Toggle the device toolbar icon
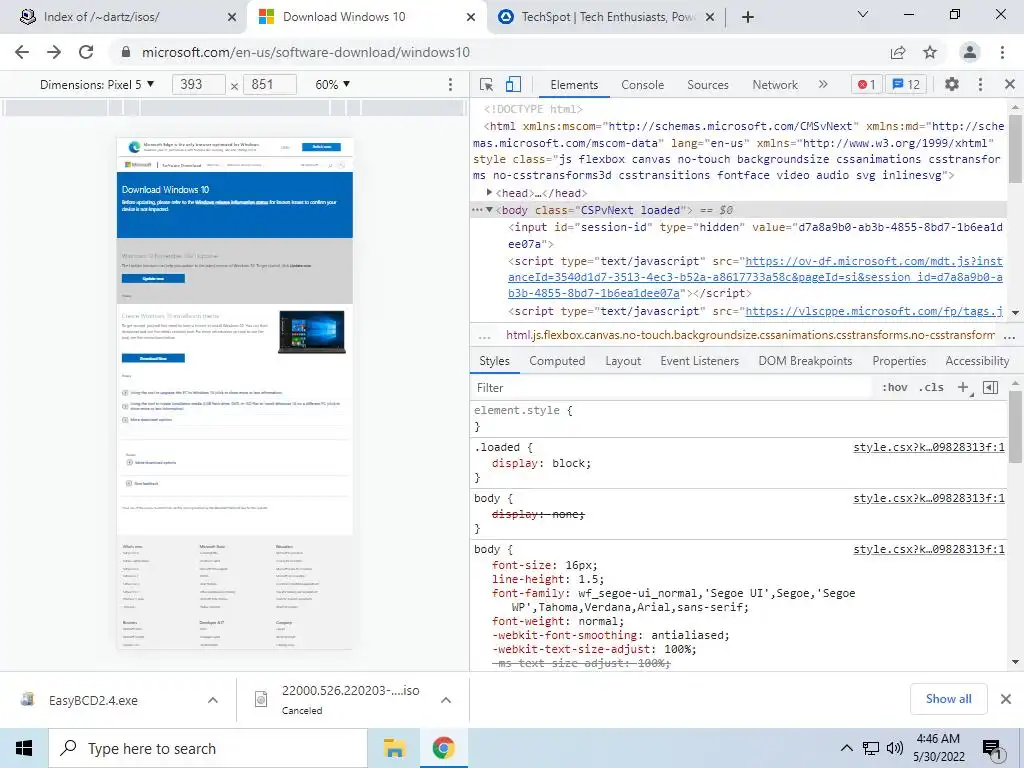Screen dimensions: 1024x768 (x=513, y=84)
